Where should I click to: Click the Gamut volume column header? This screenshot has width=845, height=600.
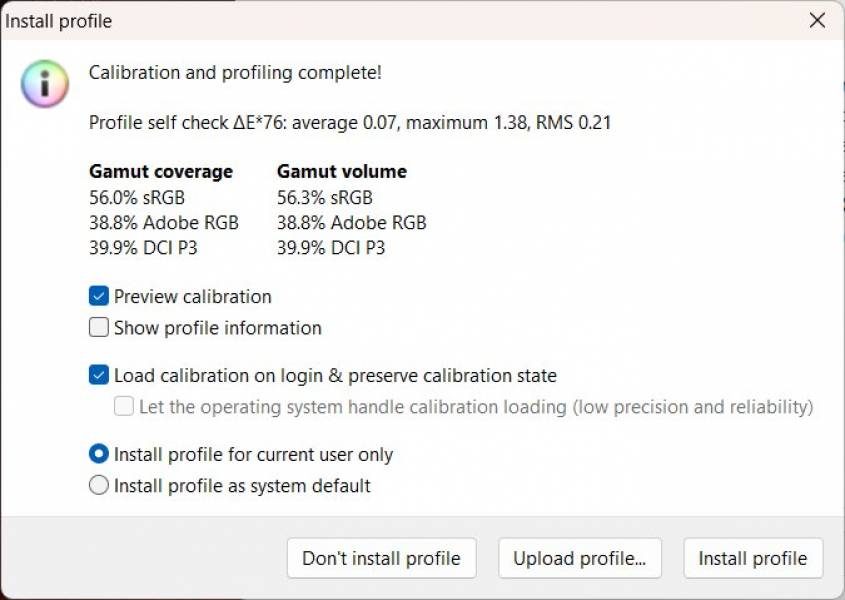(x=341, y=171)
